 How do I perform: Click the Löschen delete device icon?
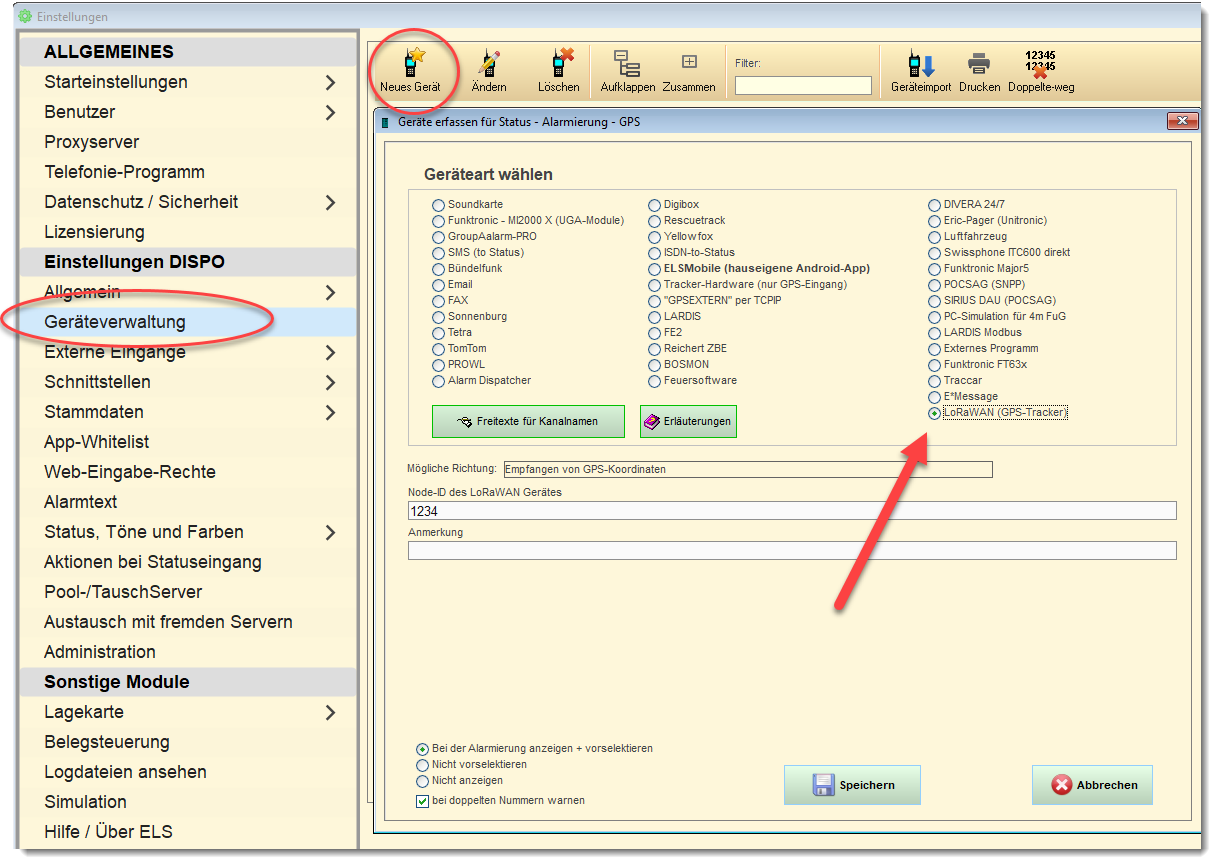(558, 64)
